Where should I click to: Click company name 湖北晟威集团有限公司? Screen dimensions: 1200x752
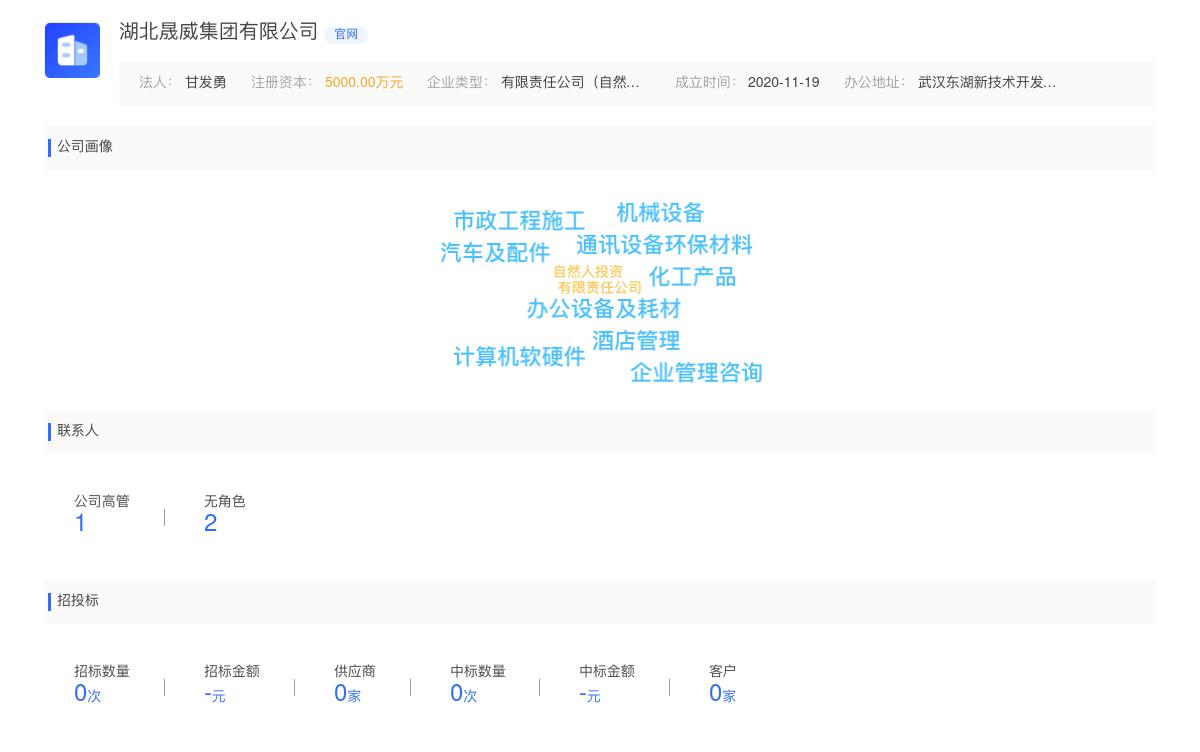pos(219,32)
